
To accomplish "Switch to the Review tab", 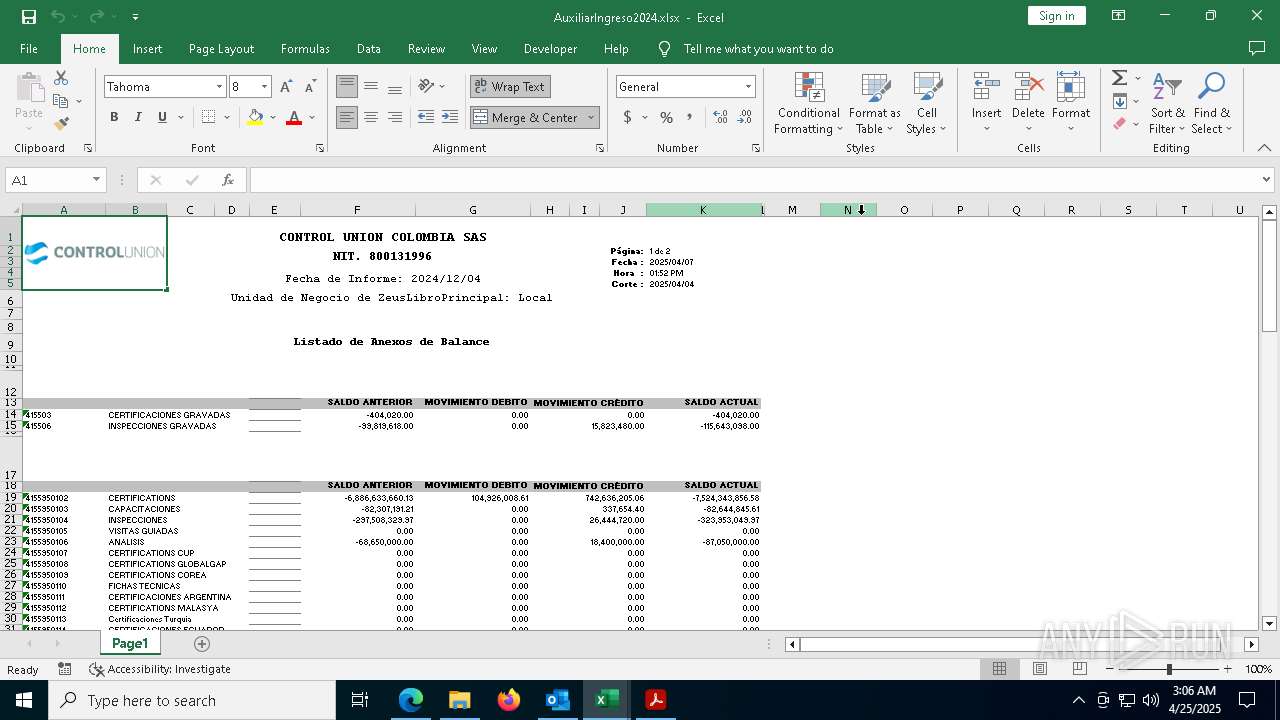I will pyautogui.click(x=426, y=49).
